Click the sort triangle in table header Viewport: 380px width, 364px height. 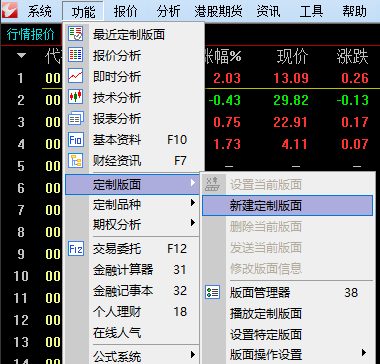pos(22,56)
